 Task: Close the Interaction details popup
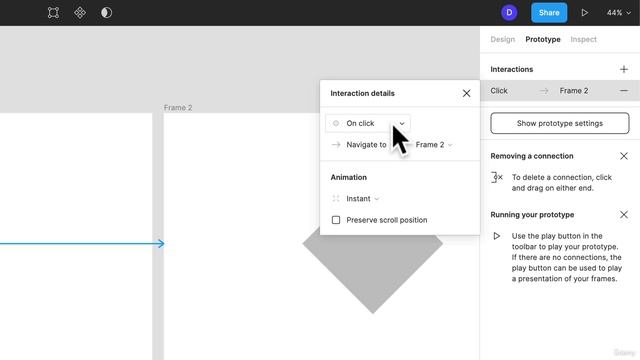466,93
